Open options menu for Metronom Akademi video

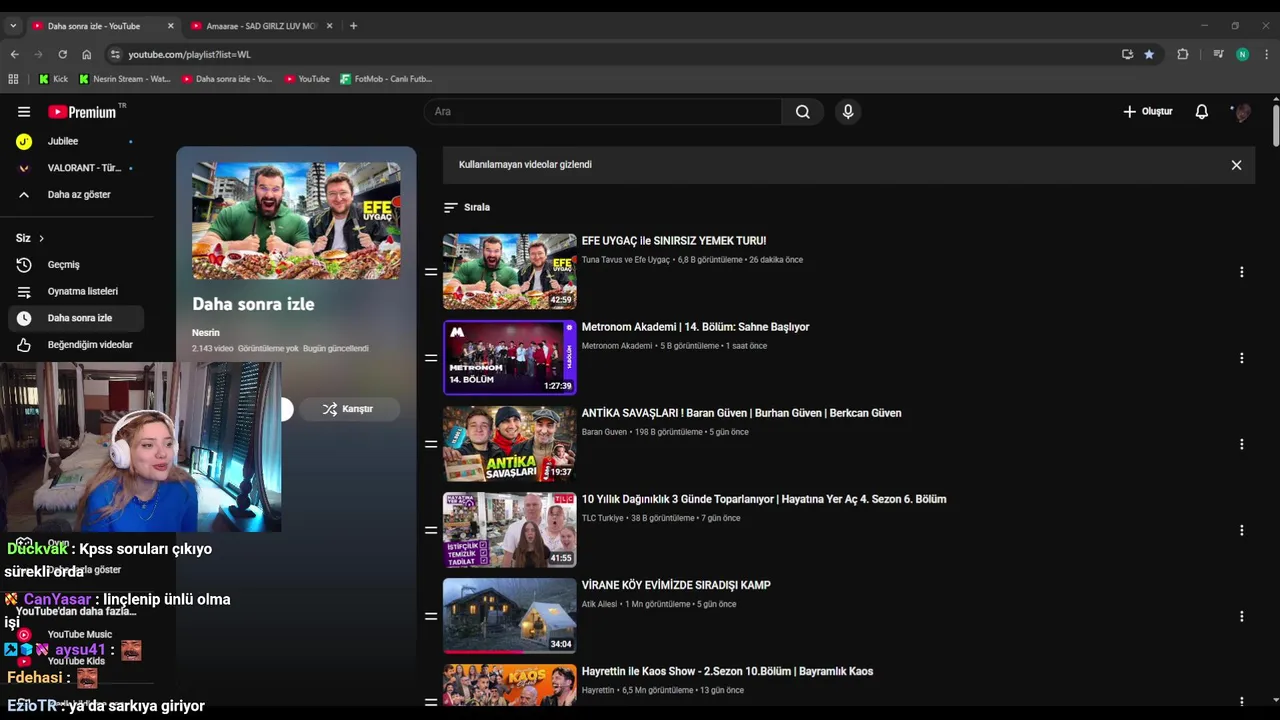pyautogui.click(x=1241, y=358)
